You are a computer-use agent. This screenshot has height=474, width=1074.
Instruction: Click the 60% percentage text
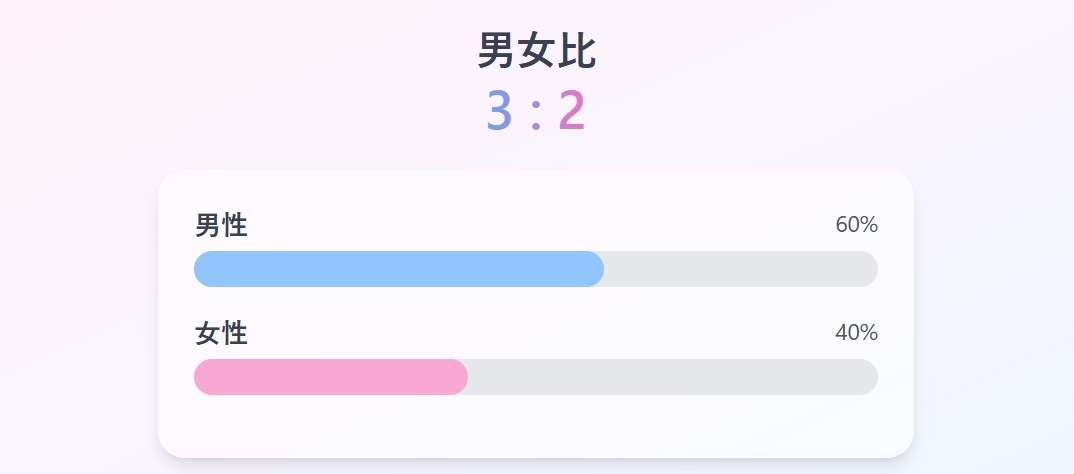(856, 225)
